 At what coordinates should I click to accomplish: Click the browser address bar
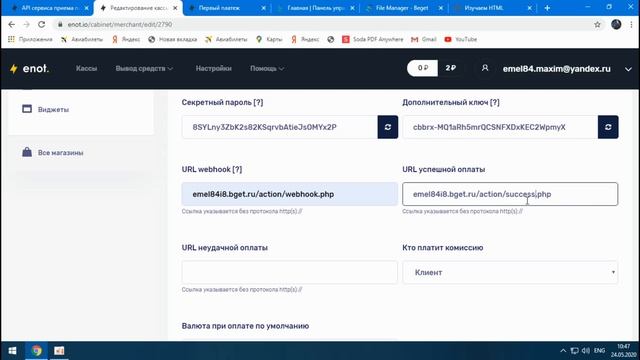point(322,24)
